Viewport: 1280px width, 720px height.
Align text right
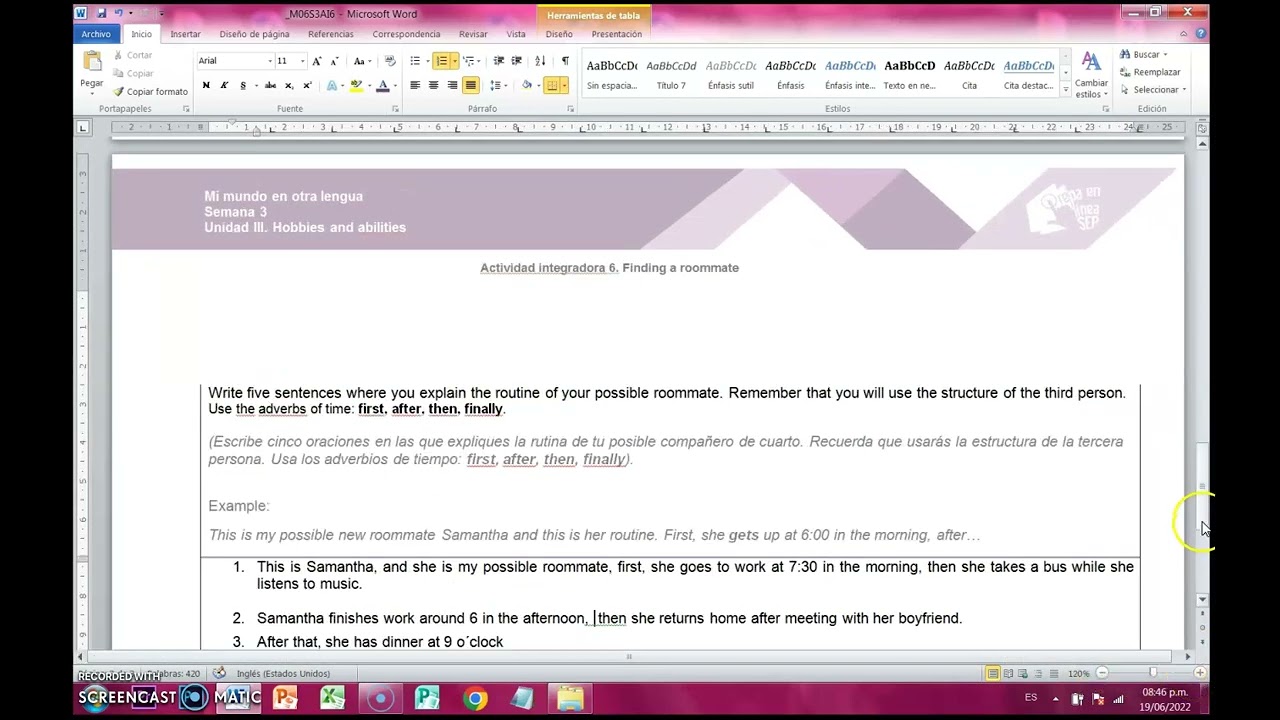(452, 86)
